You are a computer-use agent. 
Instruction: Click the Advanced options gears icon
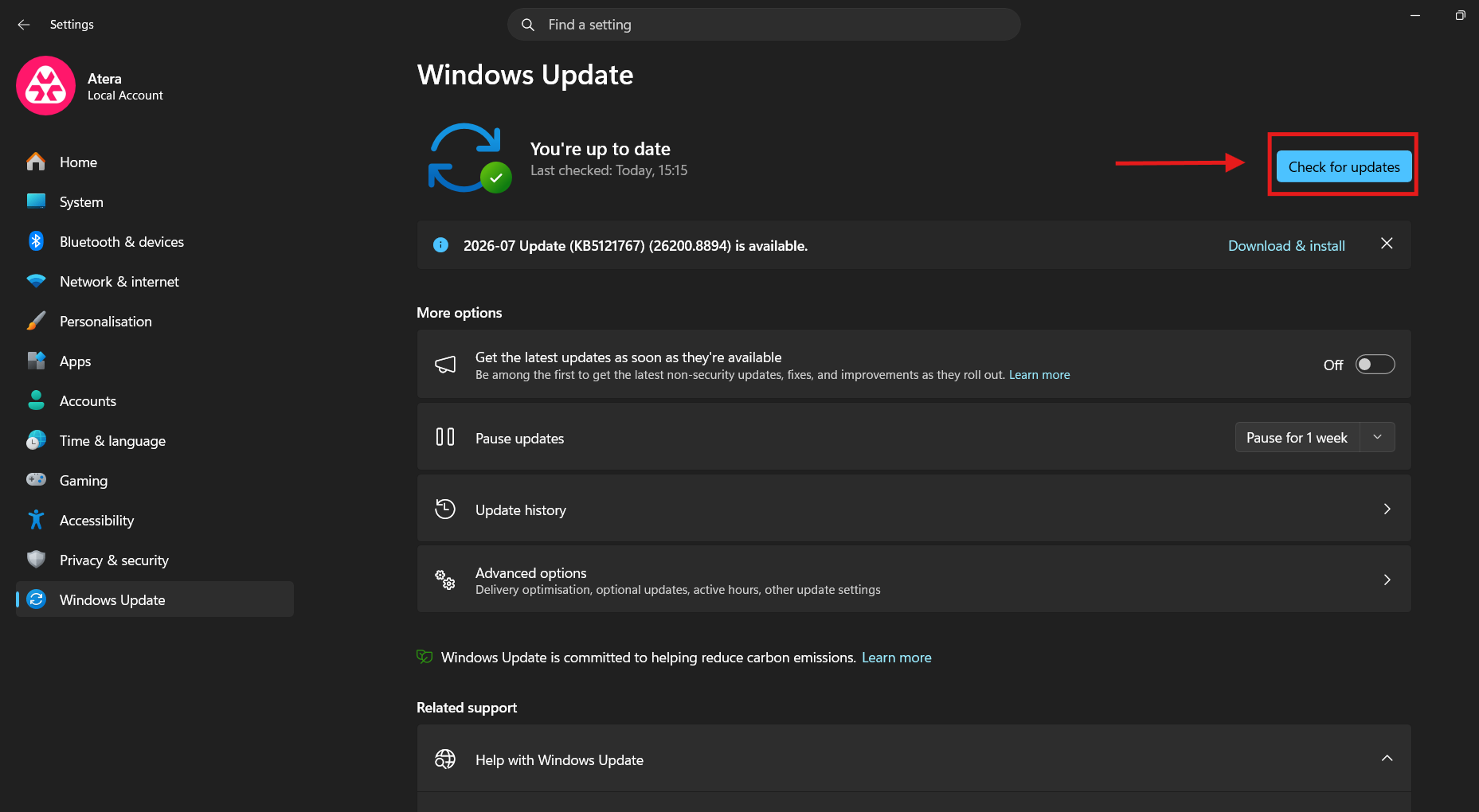[x=445, y=580]
